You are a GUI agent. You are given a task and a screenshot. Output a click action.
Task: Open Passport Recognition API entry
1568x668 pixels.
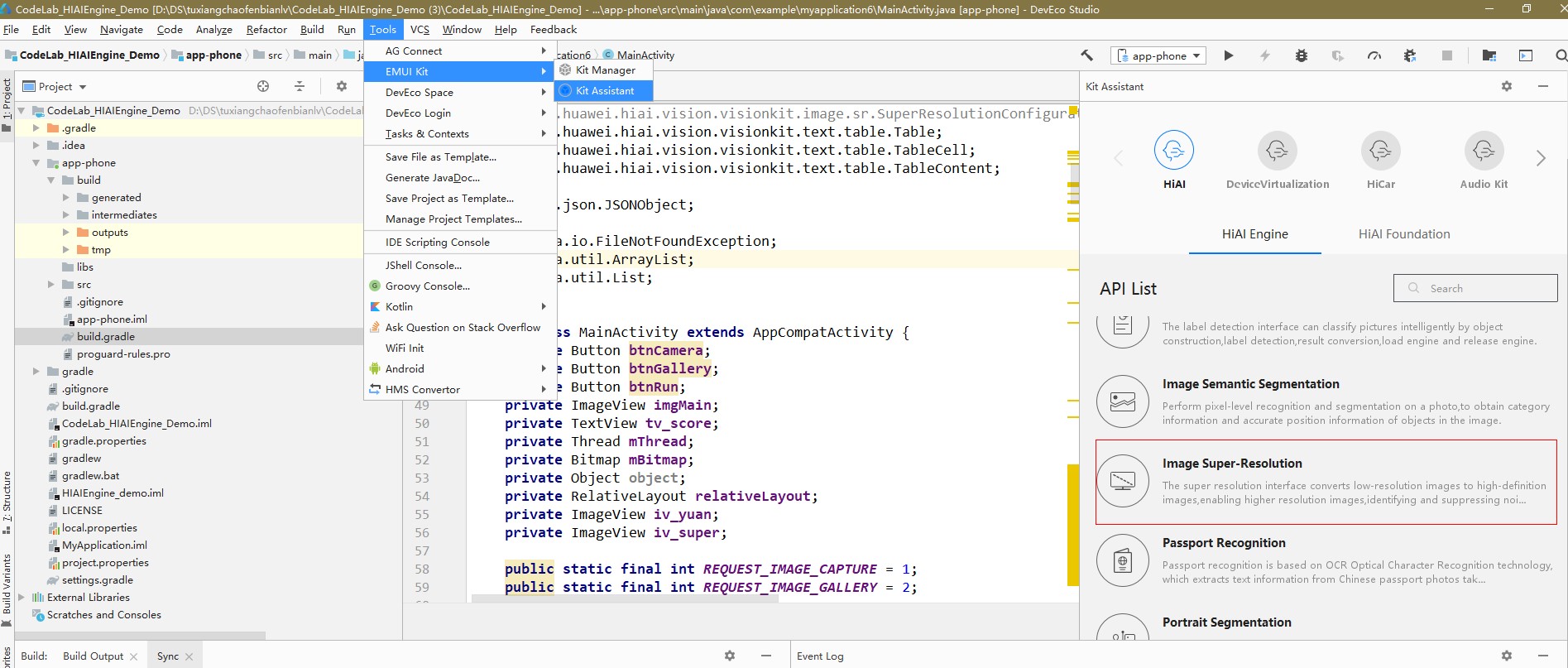click(x=1326, y=561)
